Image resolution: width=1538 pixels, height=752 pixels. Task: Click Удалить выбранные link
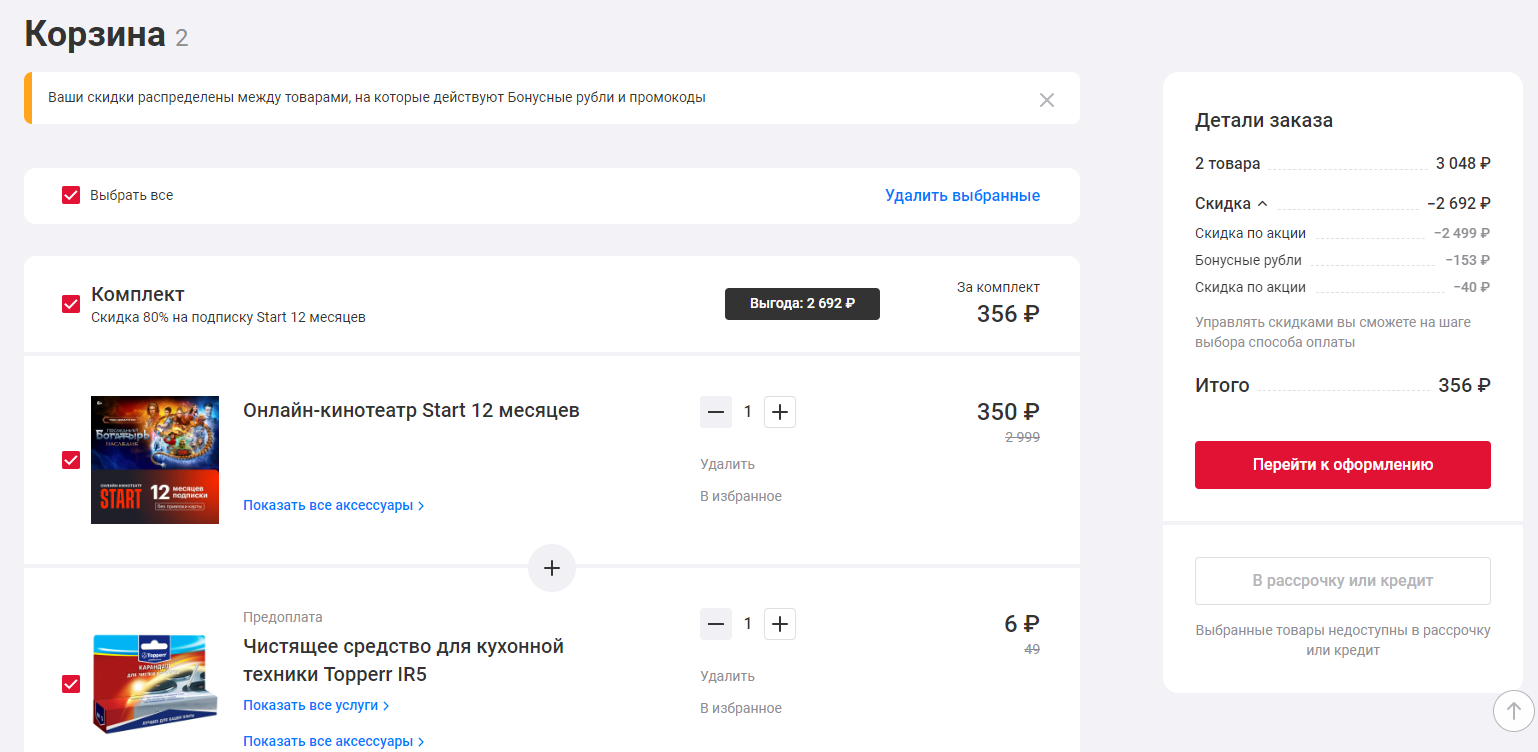[x=962, y=195]
